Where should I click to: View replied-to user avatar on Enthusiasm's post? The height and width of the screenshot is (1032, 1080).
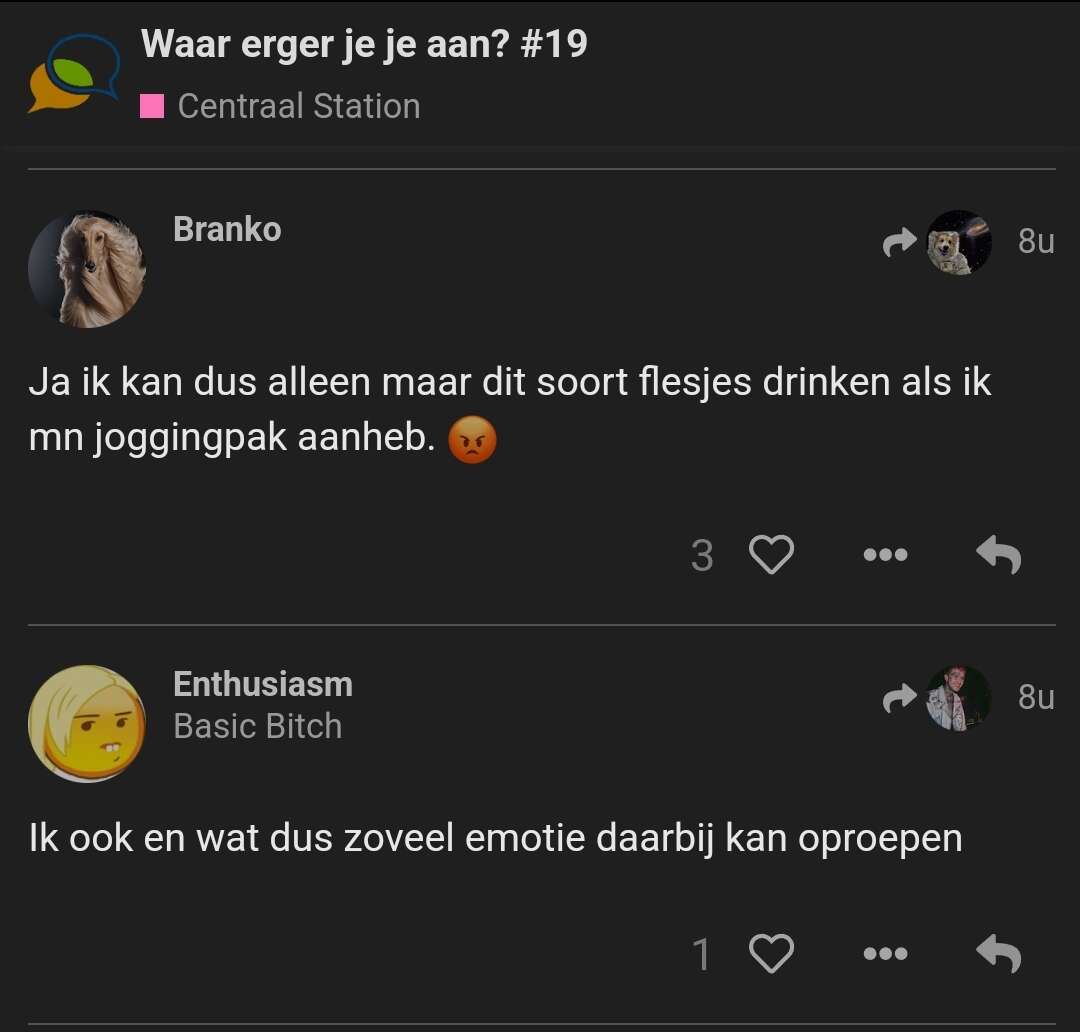coord(959,698)
